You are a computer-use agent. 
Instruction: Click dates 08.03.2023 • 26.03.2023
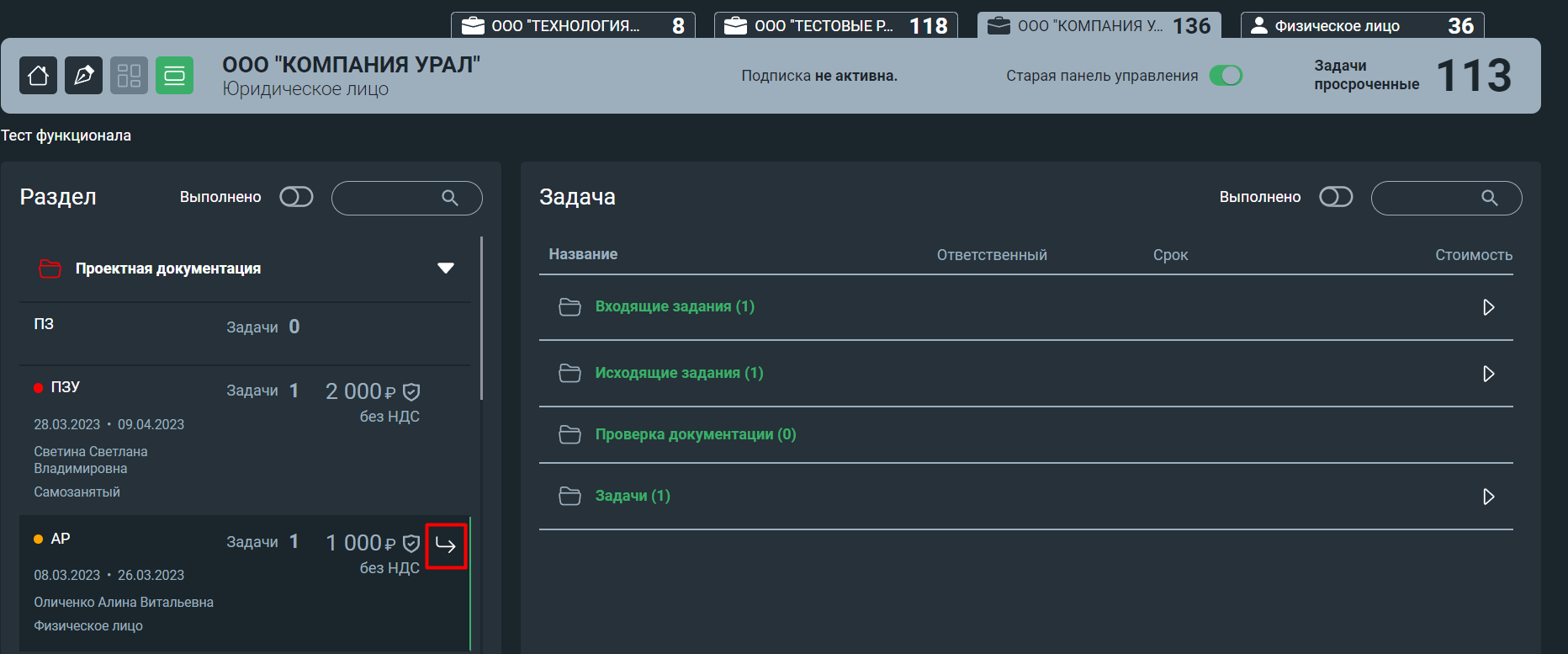(x=109, y=576)
